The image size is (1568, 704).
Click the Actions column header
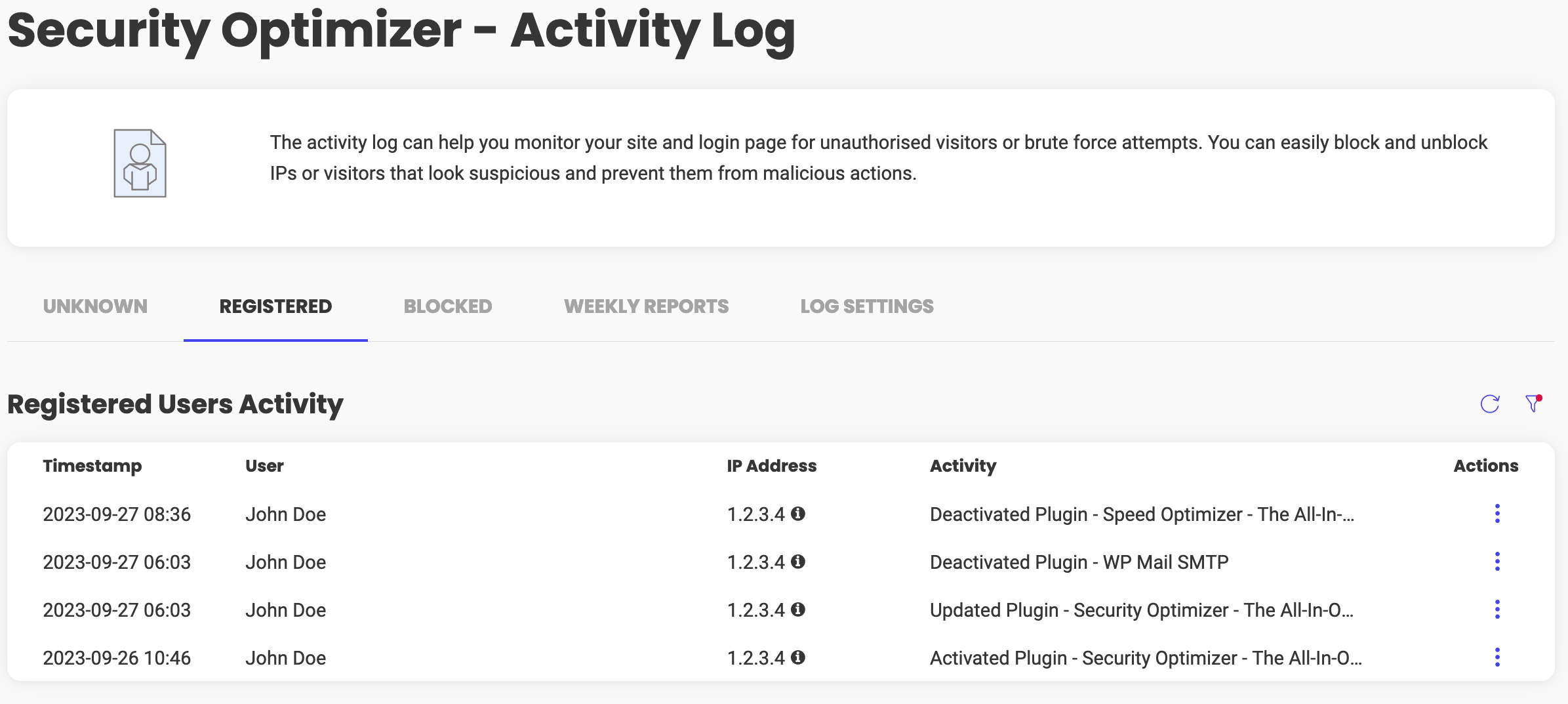pyautogui.click(x=1486, y=466)
